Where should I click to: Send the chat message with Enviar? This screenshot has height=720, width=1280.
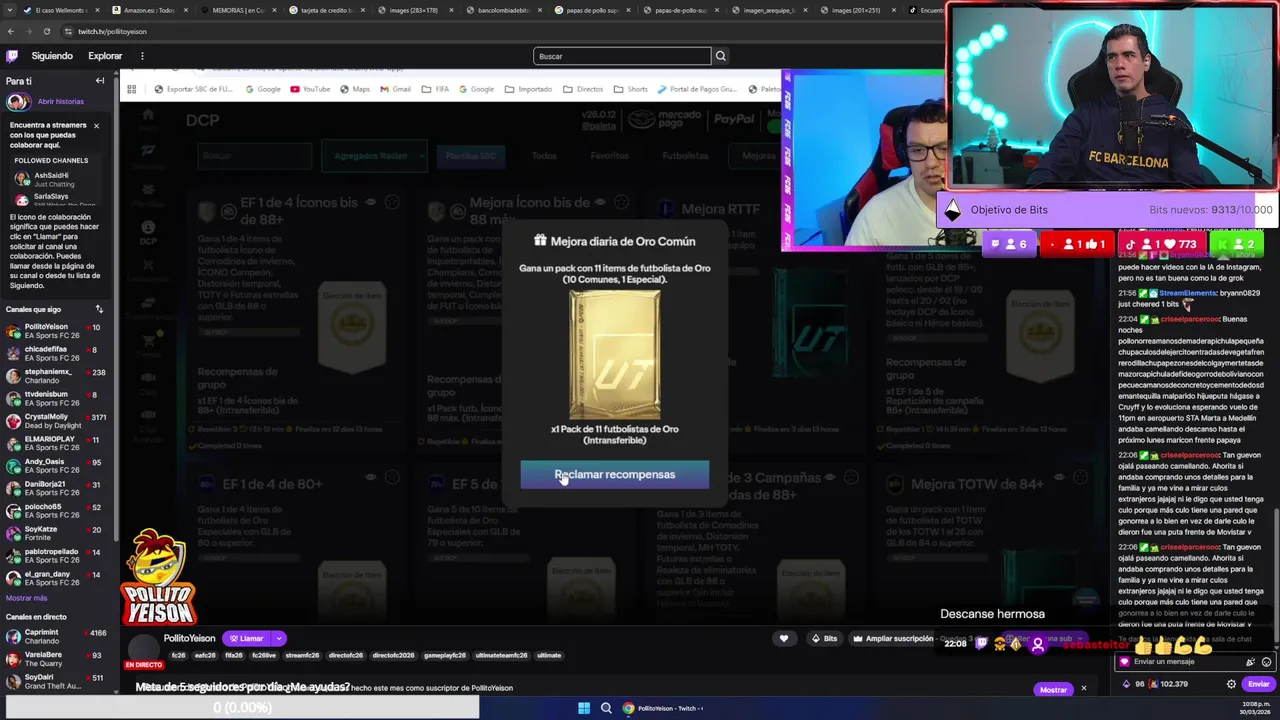pos(1258,684)
